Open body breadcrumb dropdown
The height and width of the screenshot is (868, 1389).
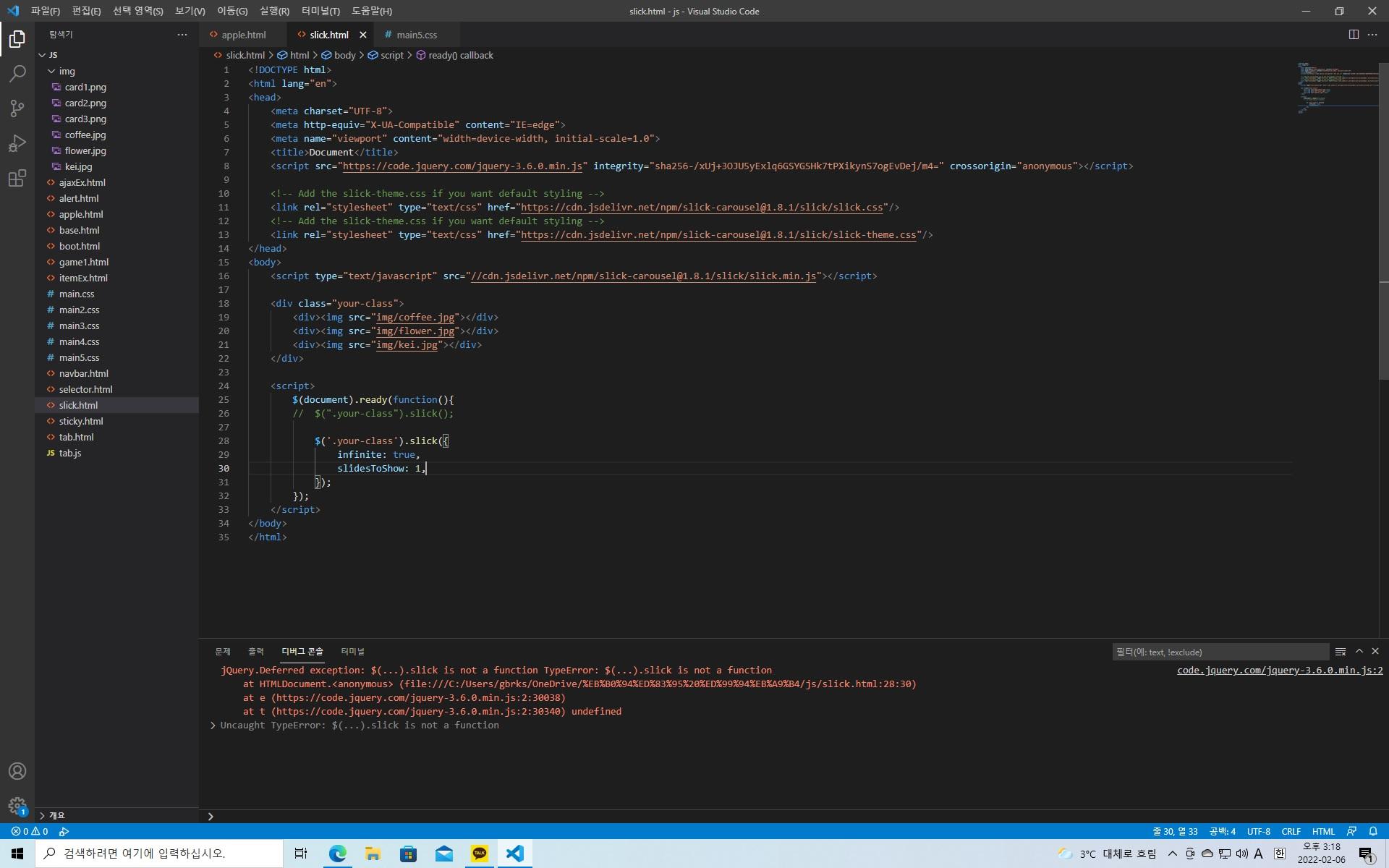tap(339, 55)
